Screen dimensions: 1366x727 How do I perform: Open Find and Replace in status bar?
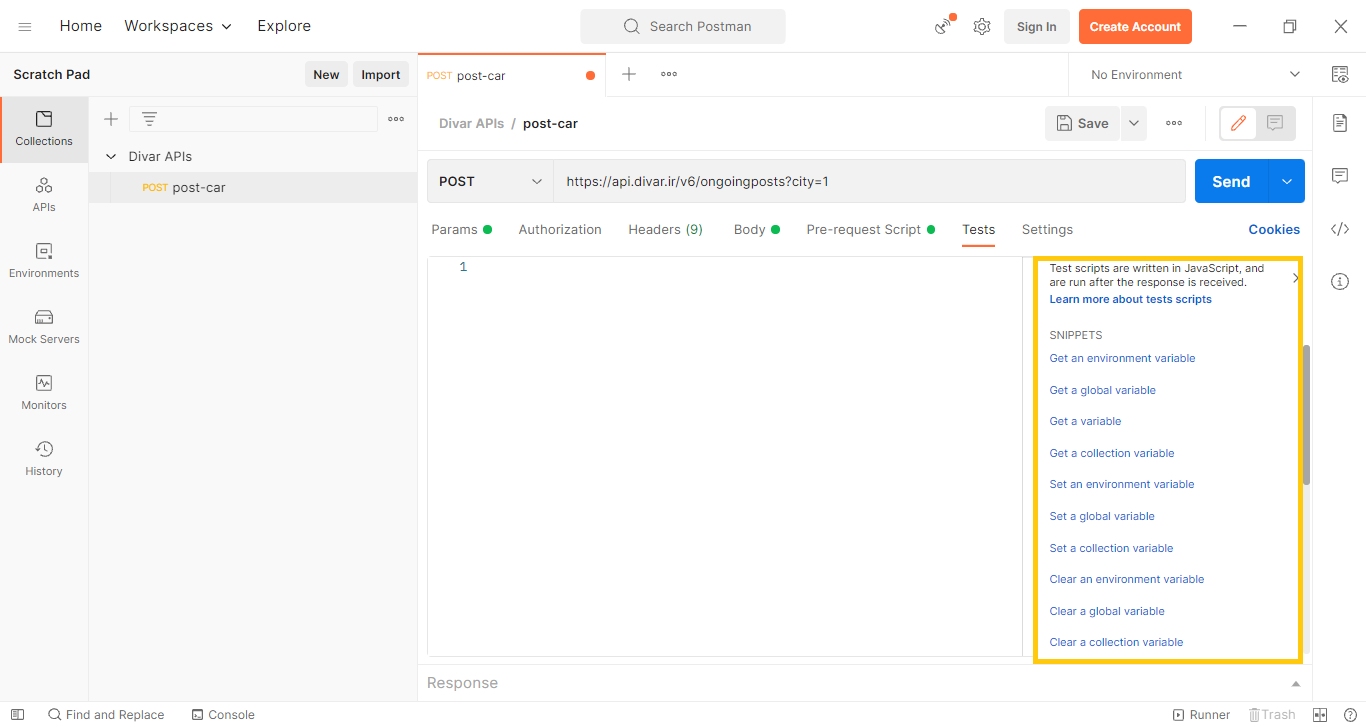coord(106,715)
